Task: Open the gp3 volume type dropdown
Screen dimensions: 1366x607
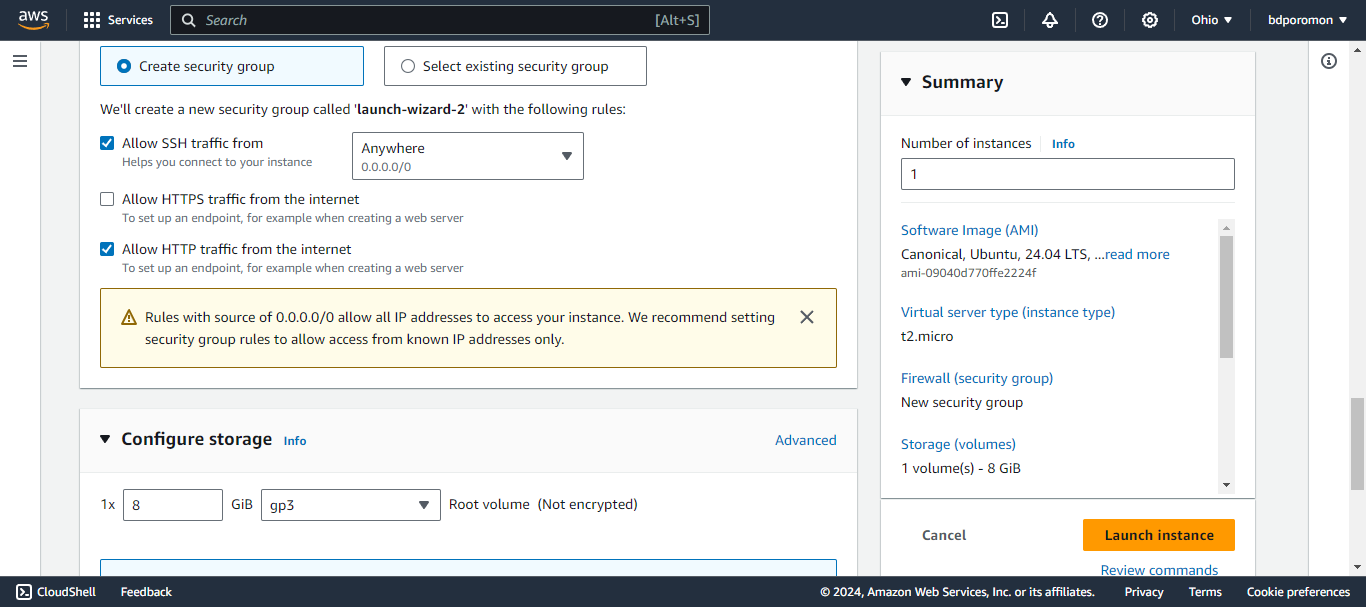Action: [350, 505]
